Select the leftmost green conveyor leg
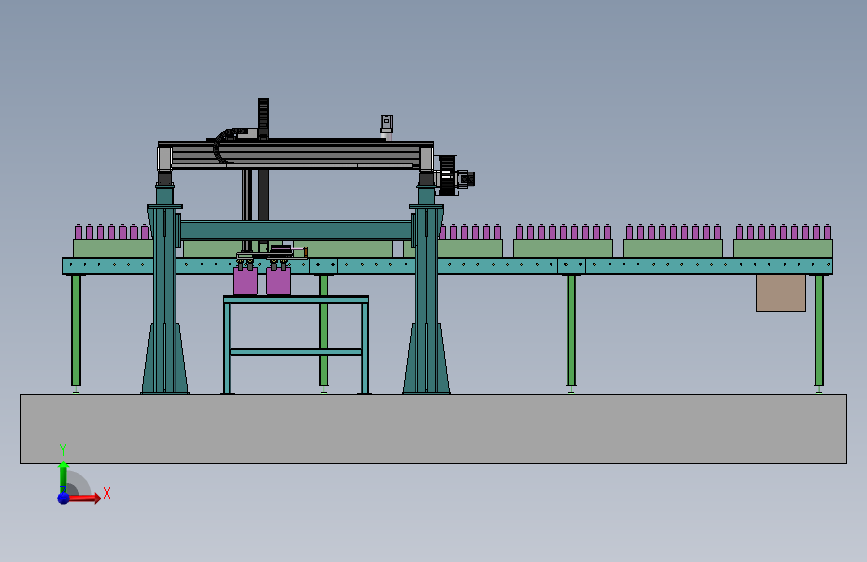 coord(76,330)
